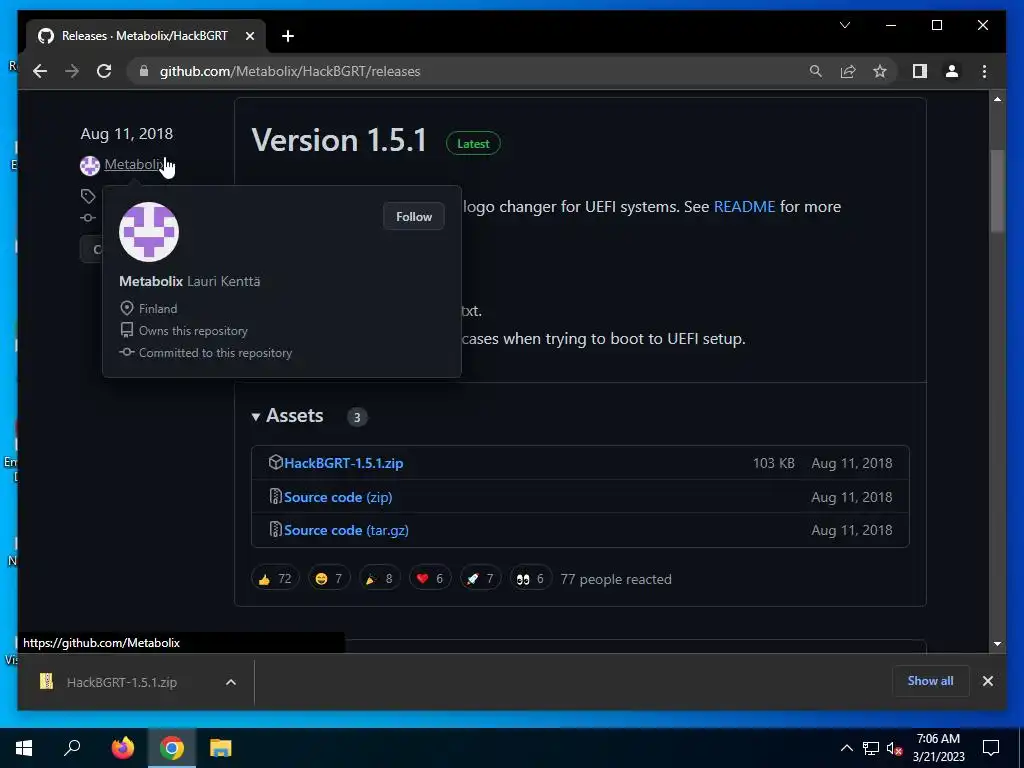The image size is (1024, 768).
Task: Click the 103 KB file size text
Action: 773,463
